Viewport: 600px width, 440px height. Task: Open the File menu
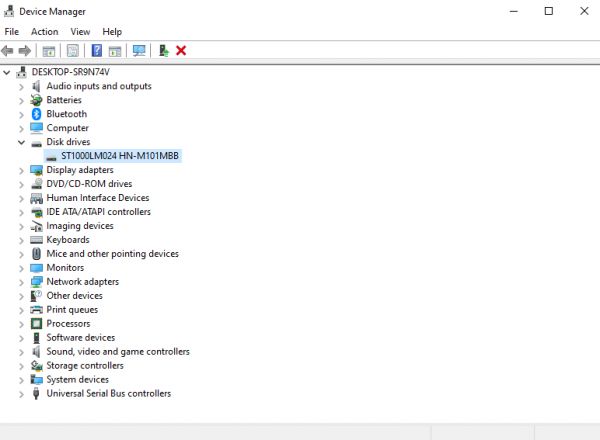coord(12,32)
